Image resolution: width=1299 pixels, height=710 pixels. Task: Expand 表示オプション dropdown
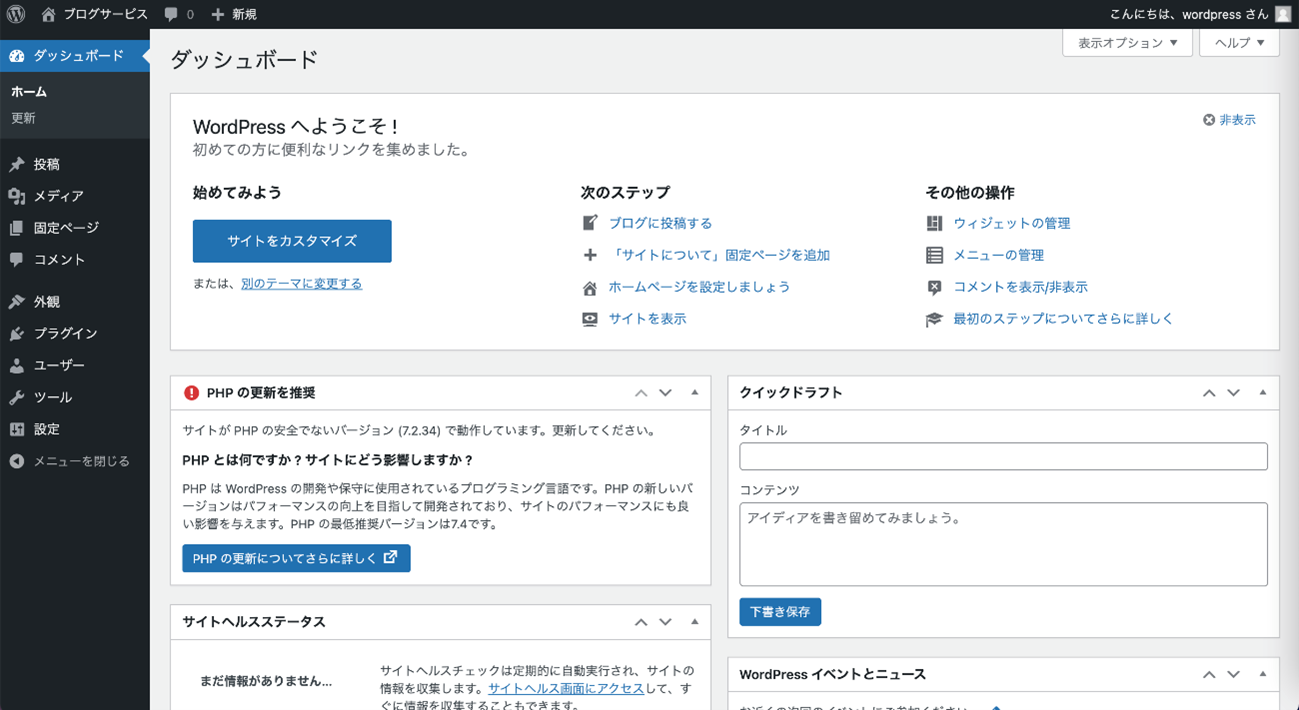[x=1127, y=43]
